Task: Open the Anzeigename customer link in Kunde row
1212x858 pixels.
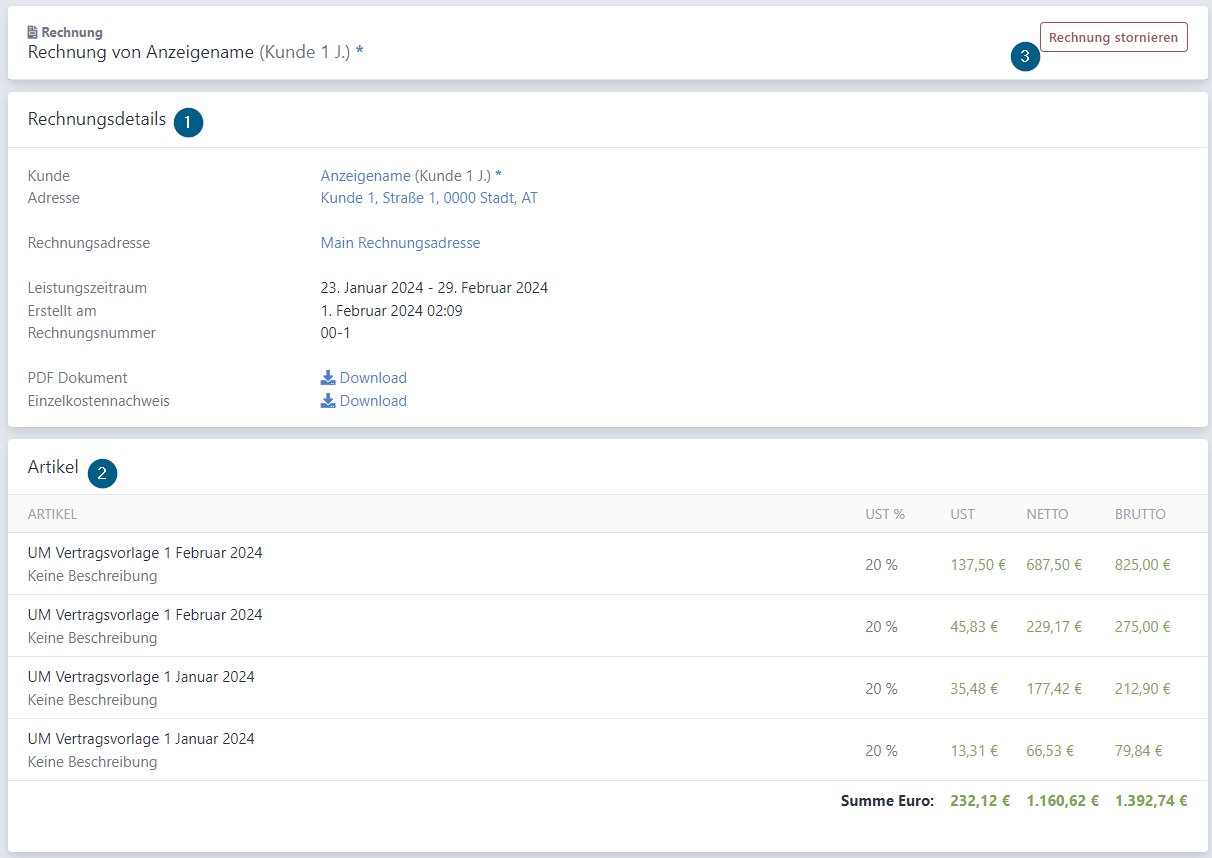Action: pos(365,176)
